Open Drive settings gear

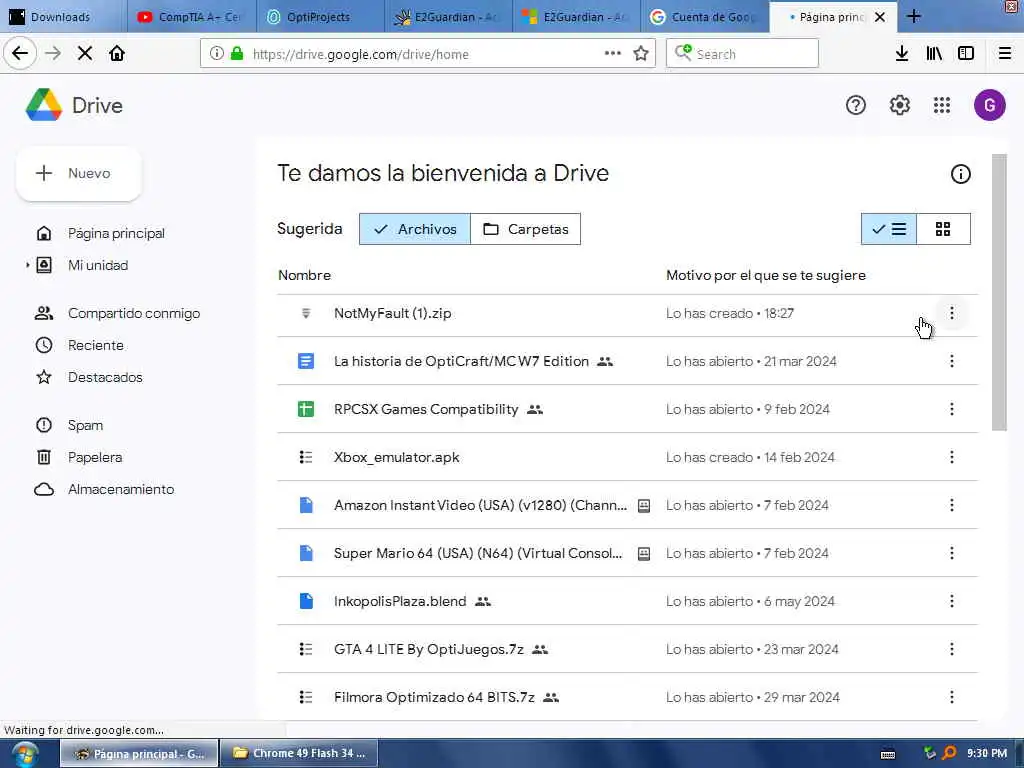tap(899, 105)
